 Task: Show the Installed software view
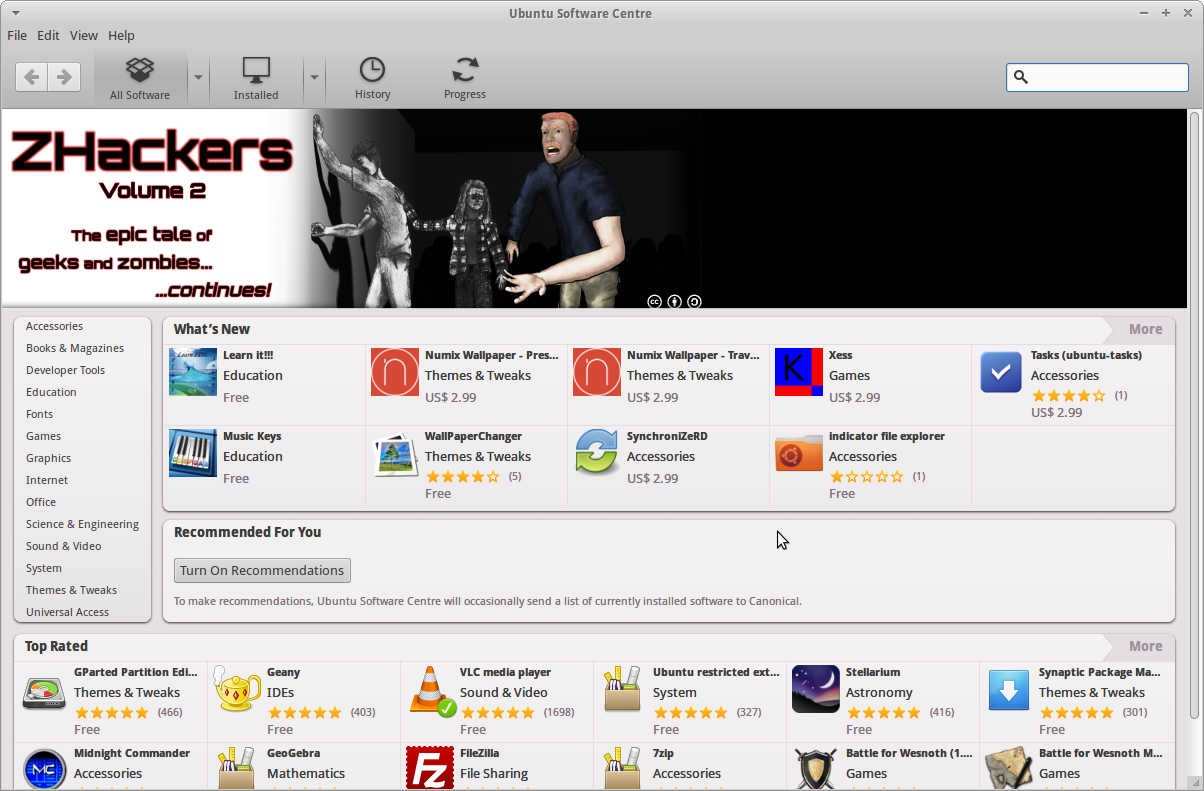pyautogui.click(x=256, y=78)
